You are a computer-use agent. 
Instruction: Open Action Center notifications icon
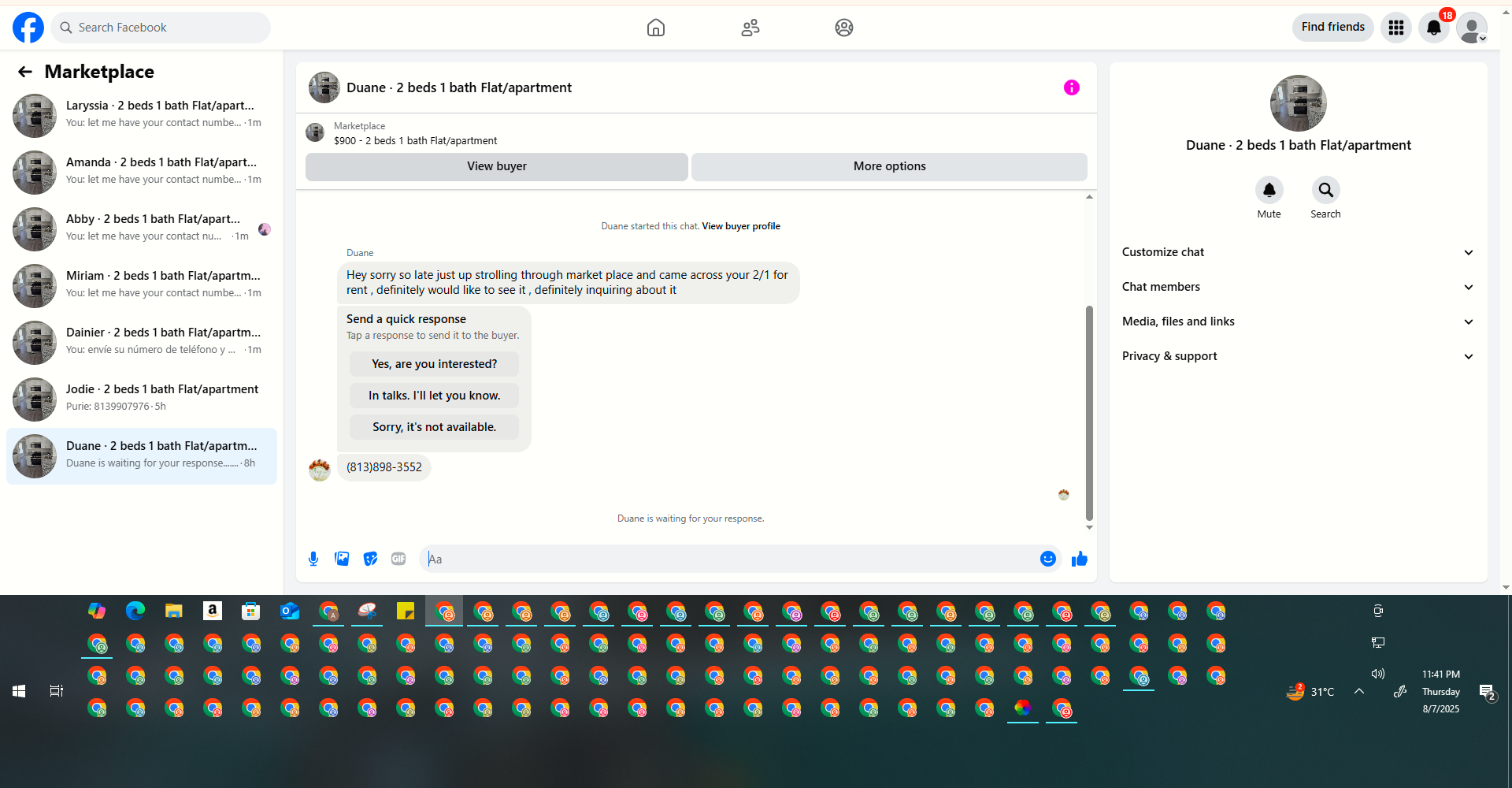click(x=1488, y=693)
